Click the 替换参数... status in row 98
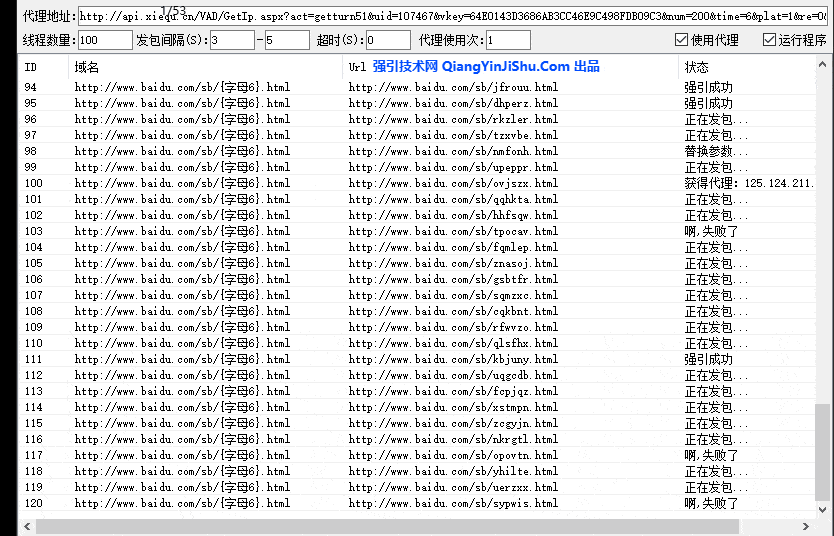The width and height of the screenshot is (834, 536). (x=716, y=152)
